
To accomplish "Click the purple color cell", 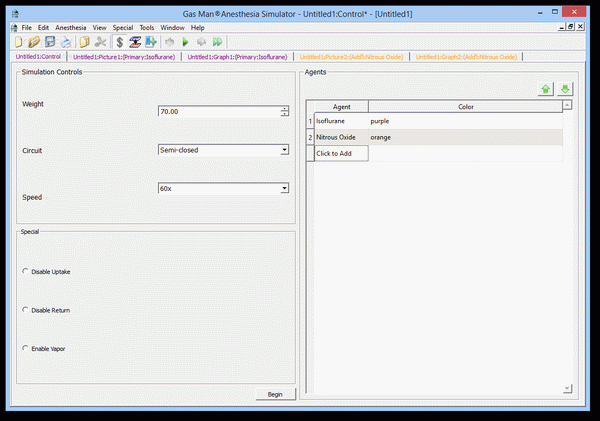I will [465, 121].
